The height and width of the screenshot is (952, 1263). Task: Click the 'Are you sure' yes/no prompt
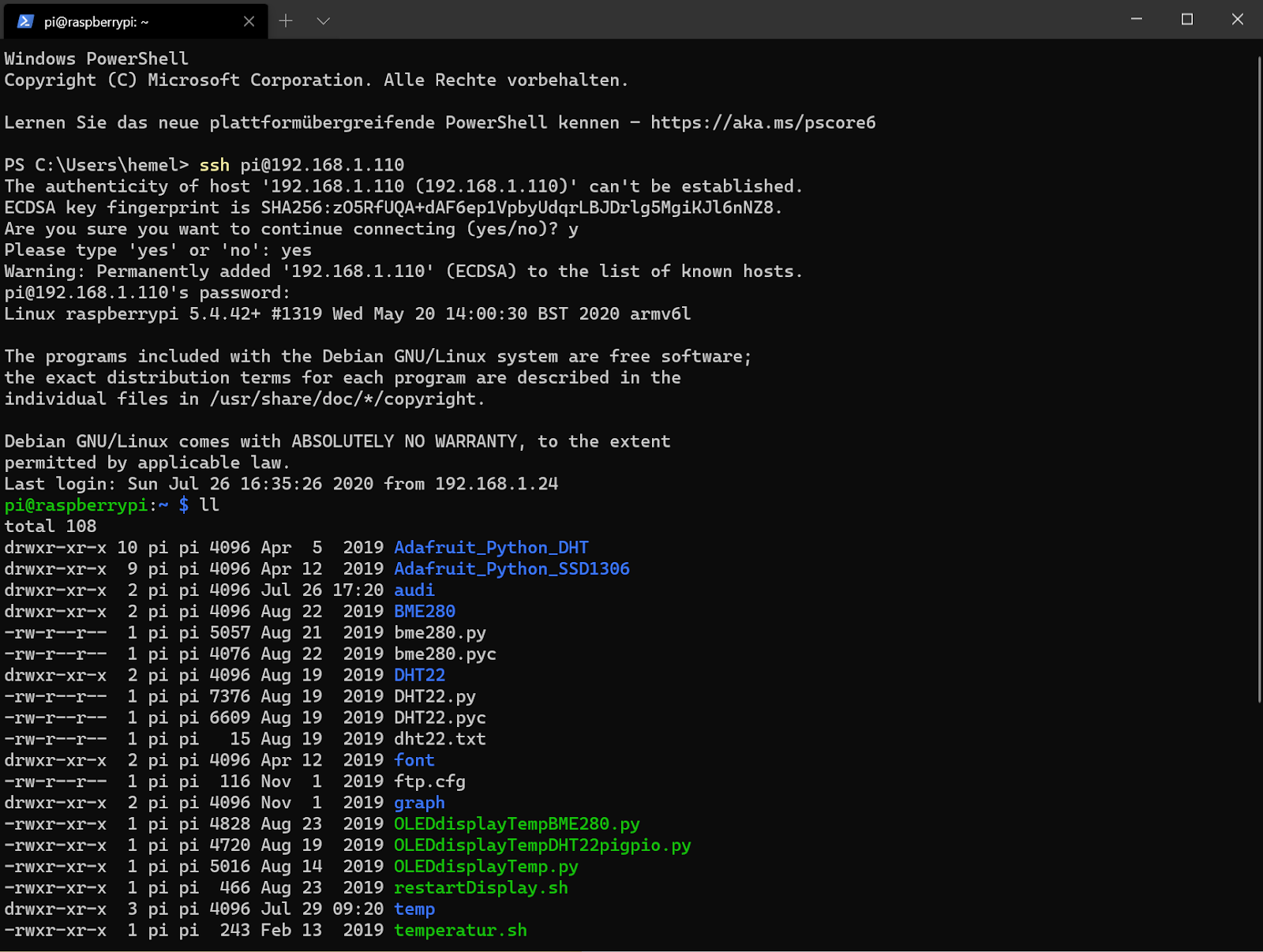click(x=291, y=229)
